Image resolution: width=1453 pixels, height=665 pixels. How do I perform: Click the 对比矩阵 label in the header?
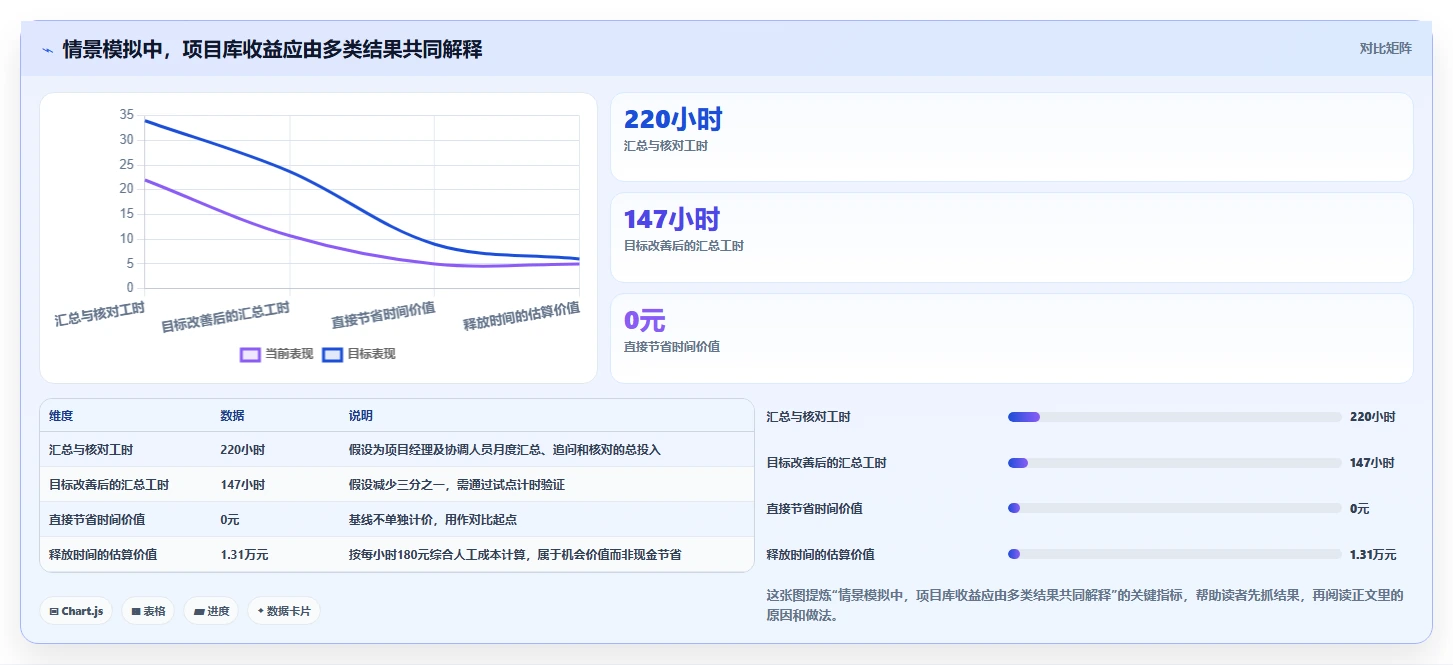click(x=1385, y=49)
